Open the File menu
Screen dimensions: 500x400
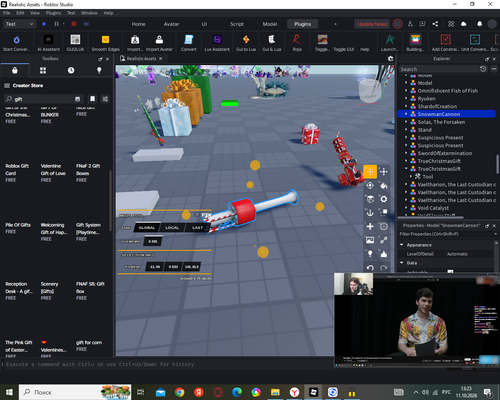pyautogui.click(x=7, y=13)
